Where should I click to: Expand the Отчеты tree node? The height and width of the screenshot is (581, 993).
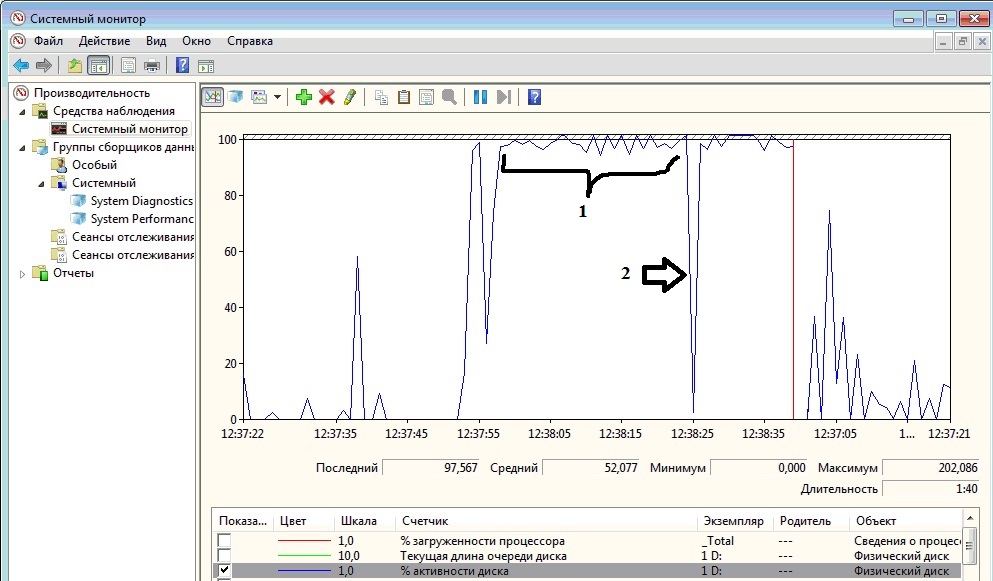(x=23, y=274)
